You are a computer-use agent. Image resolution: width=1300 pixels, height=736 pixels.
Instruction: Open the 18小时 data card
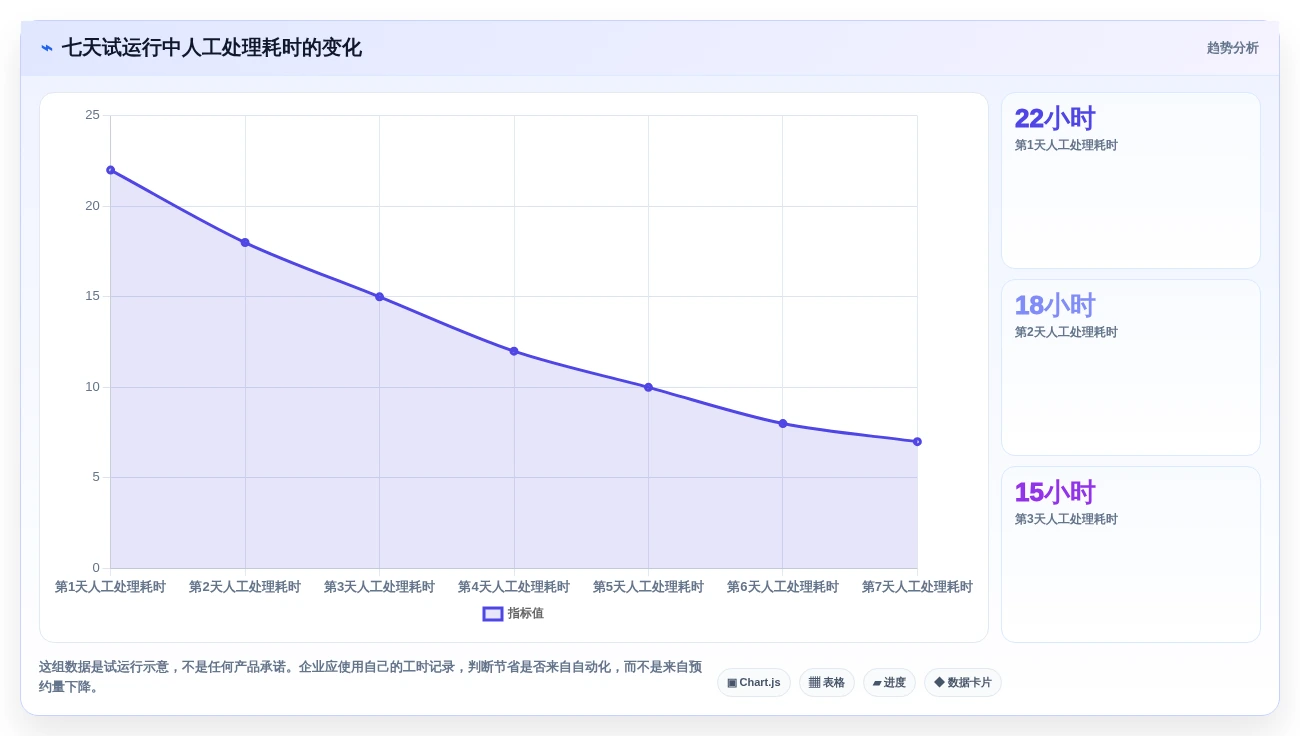[1131, 368]
